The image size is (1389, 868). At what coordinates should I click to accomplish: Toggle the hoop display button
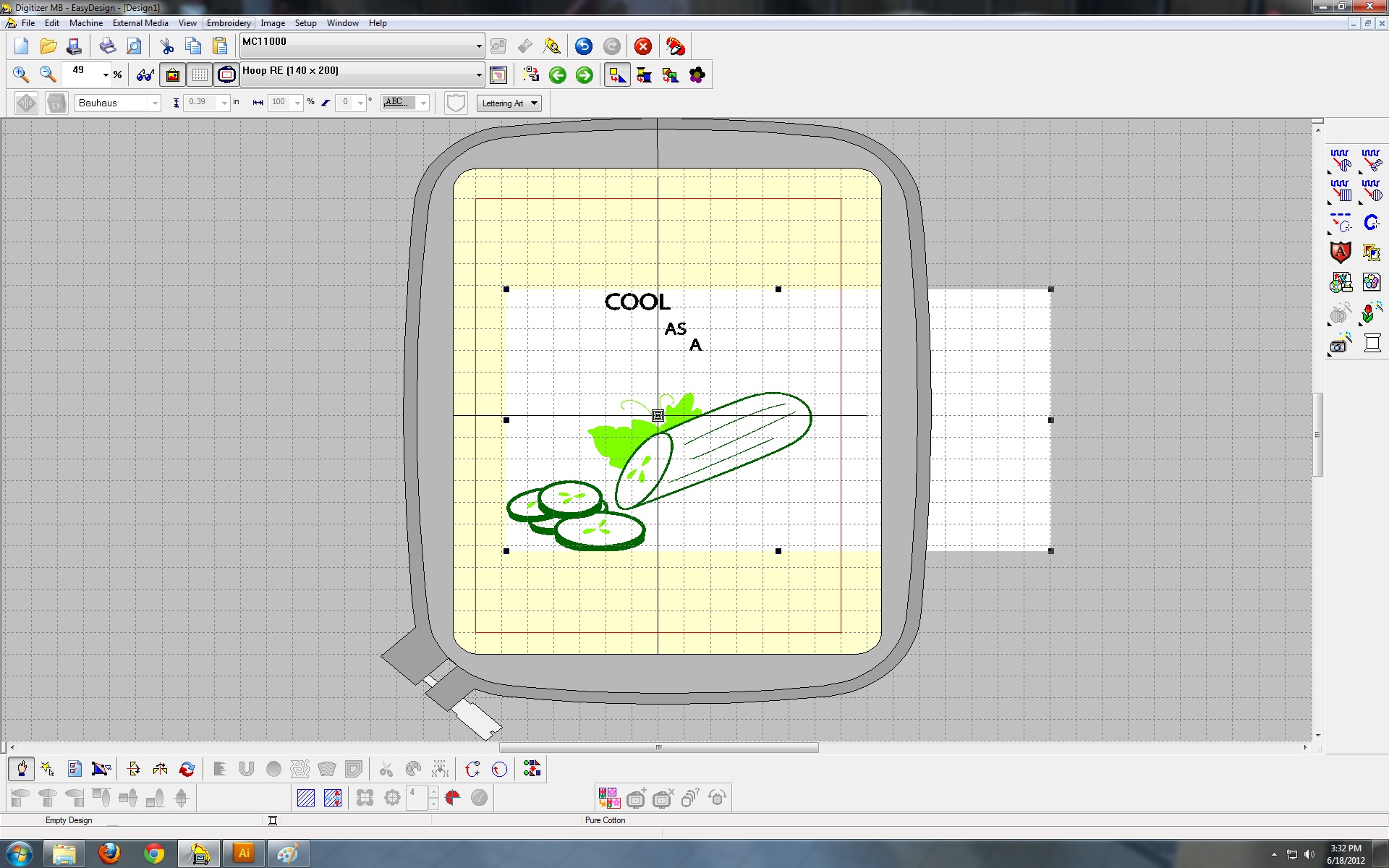point(226,75)
